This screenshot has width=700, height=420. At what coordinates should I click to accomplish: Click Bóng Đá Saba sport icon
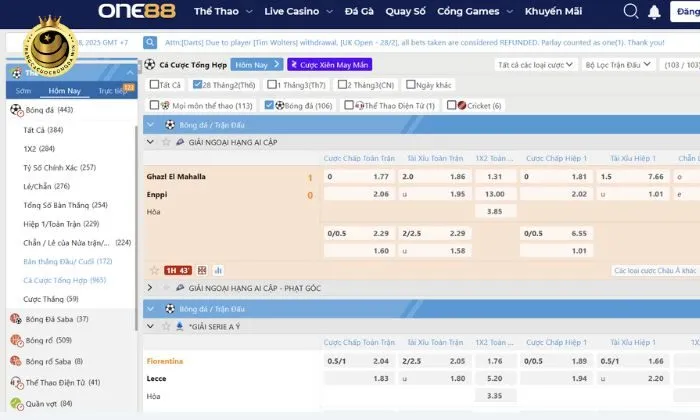tap(16, 319)
